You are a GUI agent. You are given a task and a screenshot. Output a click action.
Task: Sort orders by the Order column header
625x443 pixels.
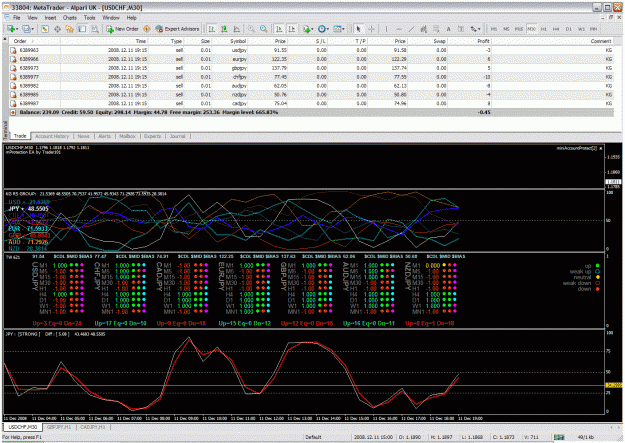(x=35, y=41)
